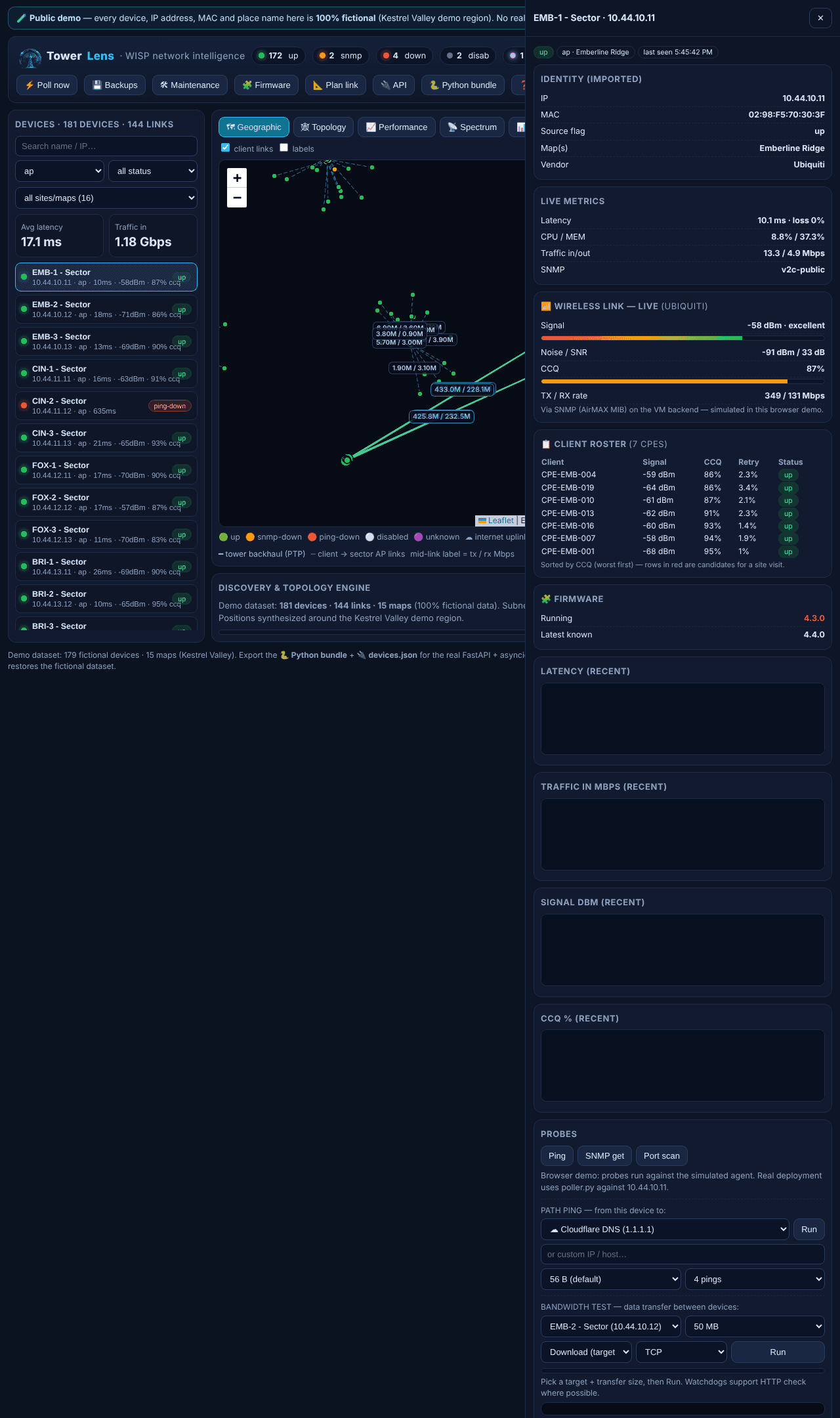Open the Cloudflare DNS path ping target dropdown
This screenshot has width=840, height=1418.
(x=665, y=1230)
